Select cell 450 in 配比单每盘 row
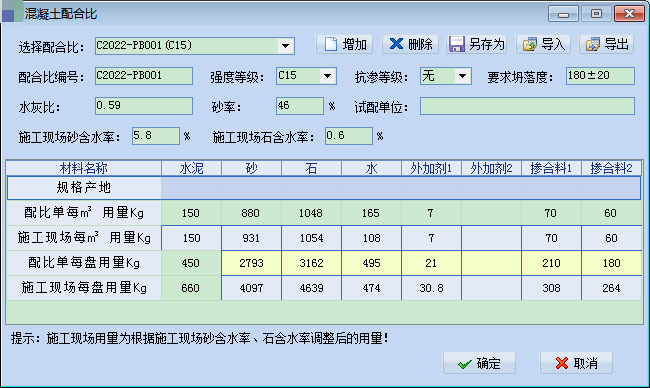The width and height of the screenshot is (650, 388). pyautogui.click(x=191, y=263)
